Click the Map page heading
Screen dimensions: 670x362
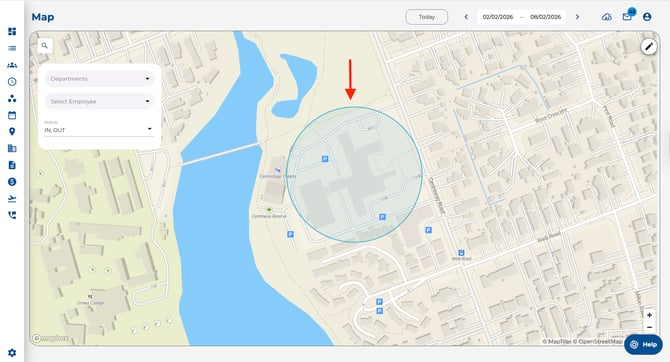pyautogui.click(x=43, y=17)
